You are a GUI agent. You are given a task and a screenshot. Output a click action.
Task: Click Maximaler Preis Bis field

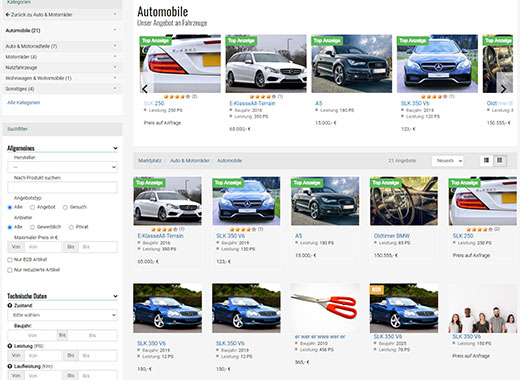(98, 247)
